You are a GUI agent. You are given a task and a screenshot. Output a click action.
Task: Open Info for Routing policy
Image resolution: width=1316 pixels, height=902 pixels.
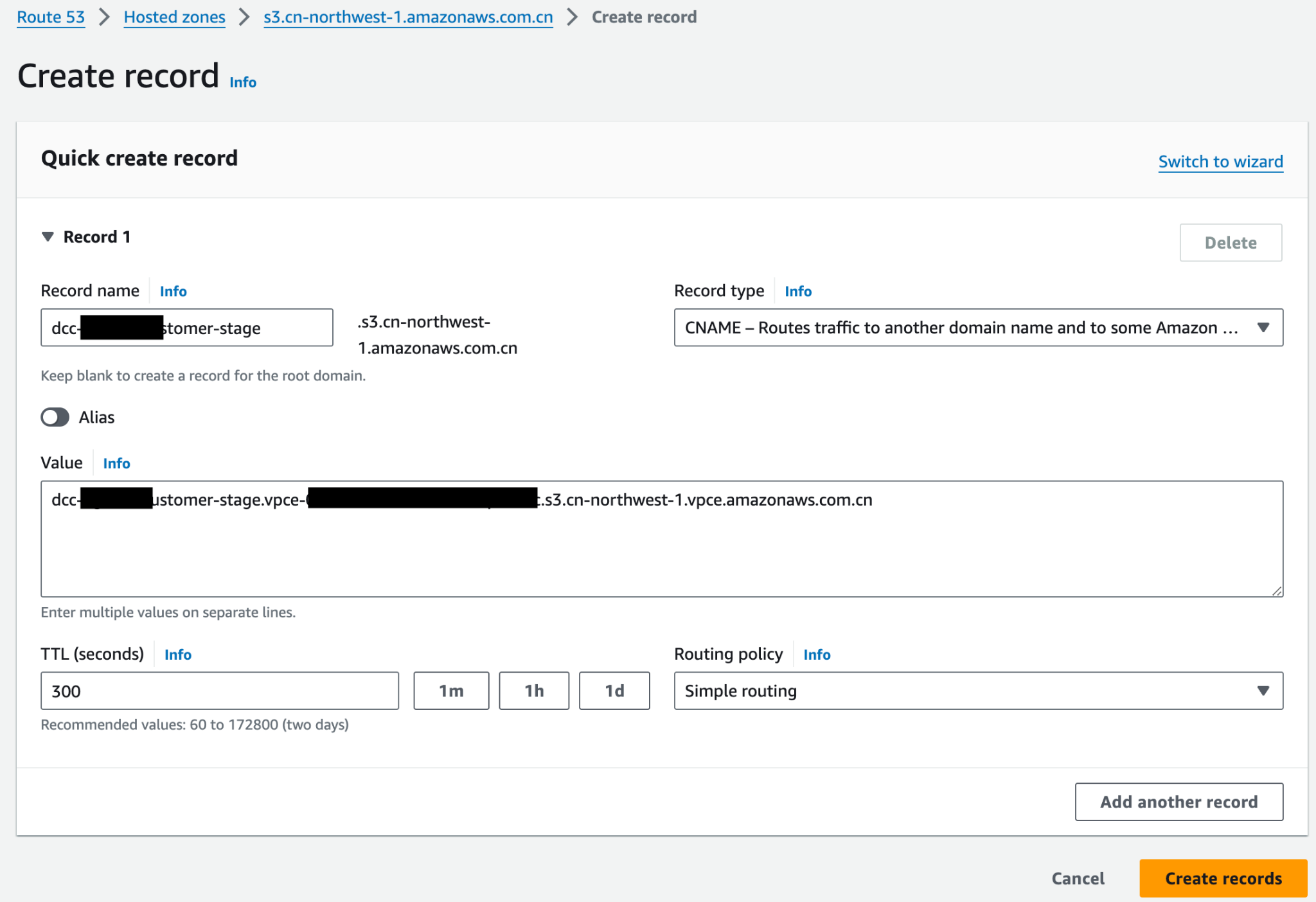[817, 655]
